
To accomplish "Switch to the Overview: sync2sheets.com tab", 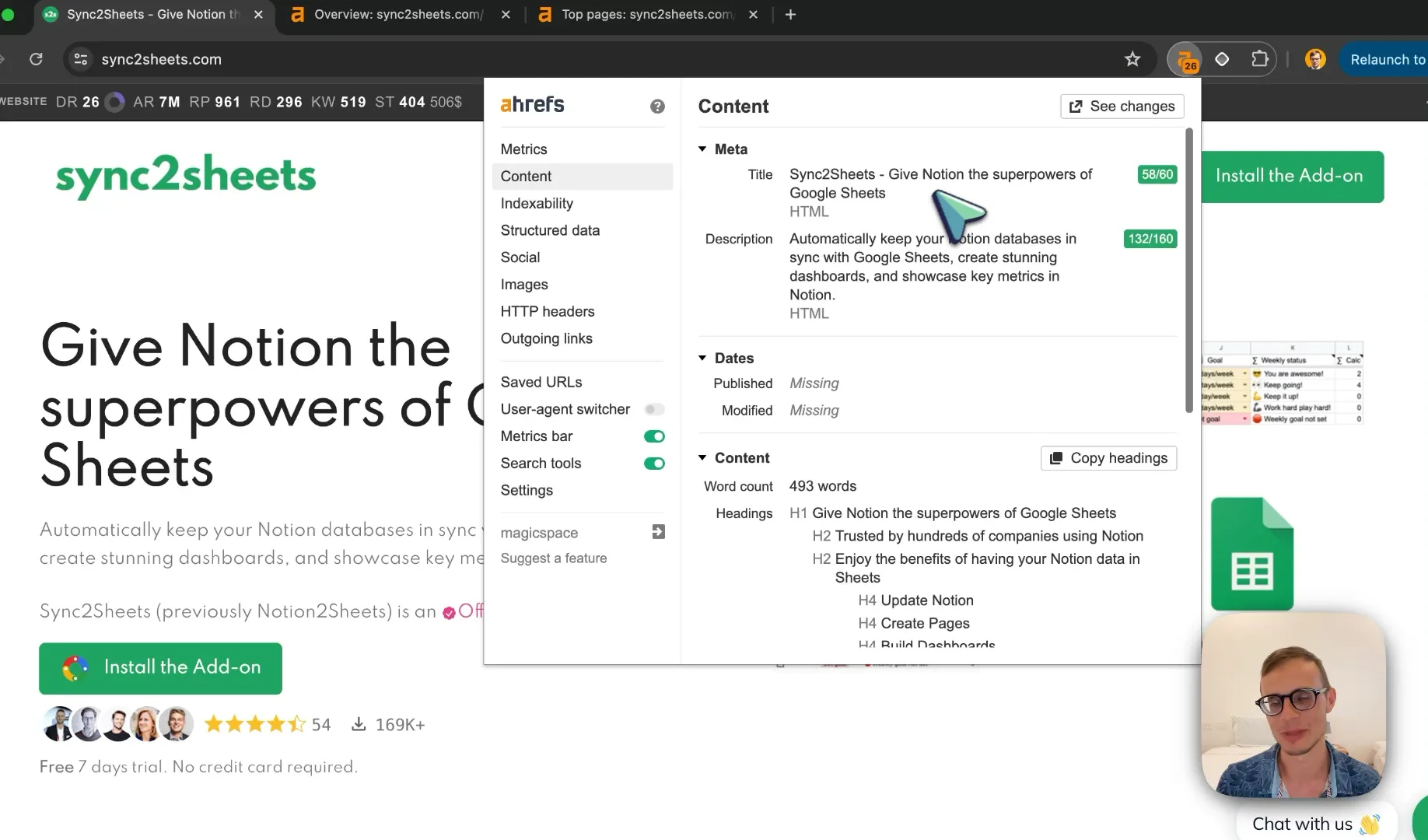I will tap(398, 14).
